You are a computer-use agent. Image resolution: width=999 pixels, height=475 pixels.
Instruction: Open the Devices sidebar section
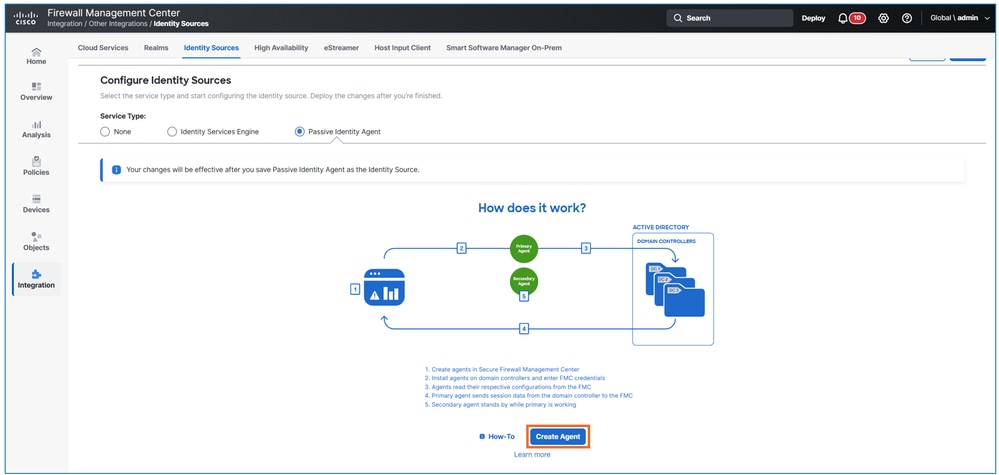point(36,204)
